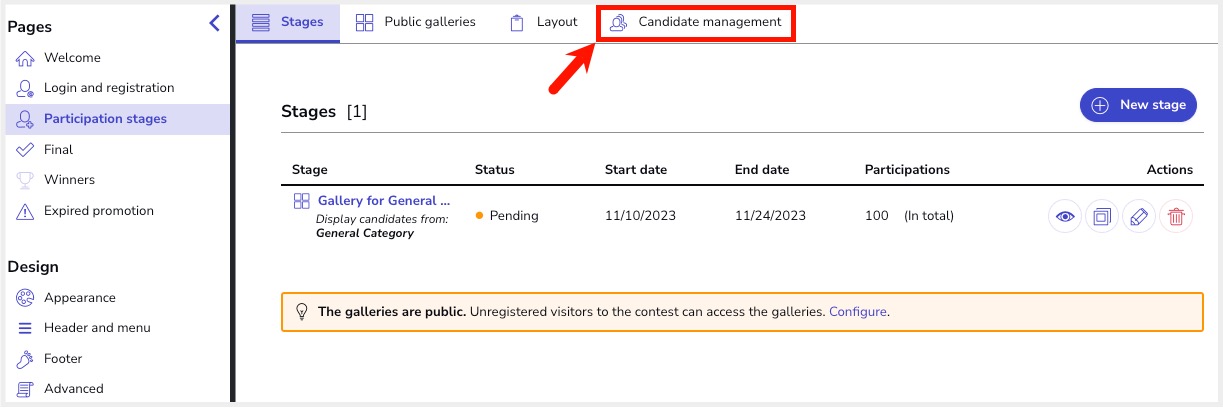Open Login and registration page settings
Viewport: 1223px width, 408px height.
pyautogui.click(x=108, y=88)
